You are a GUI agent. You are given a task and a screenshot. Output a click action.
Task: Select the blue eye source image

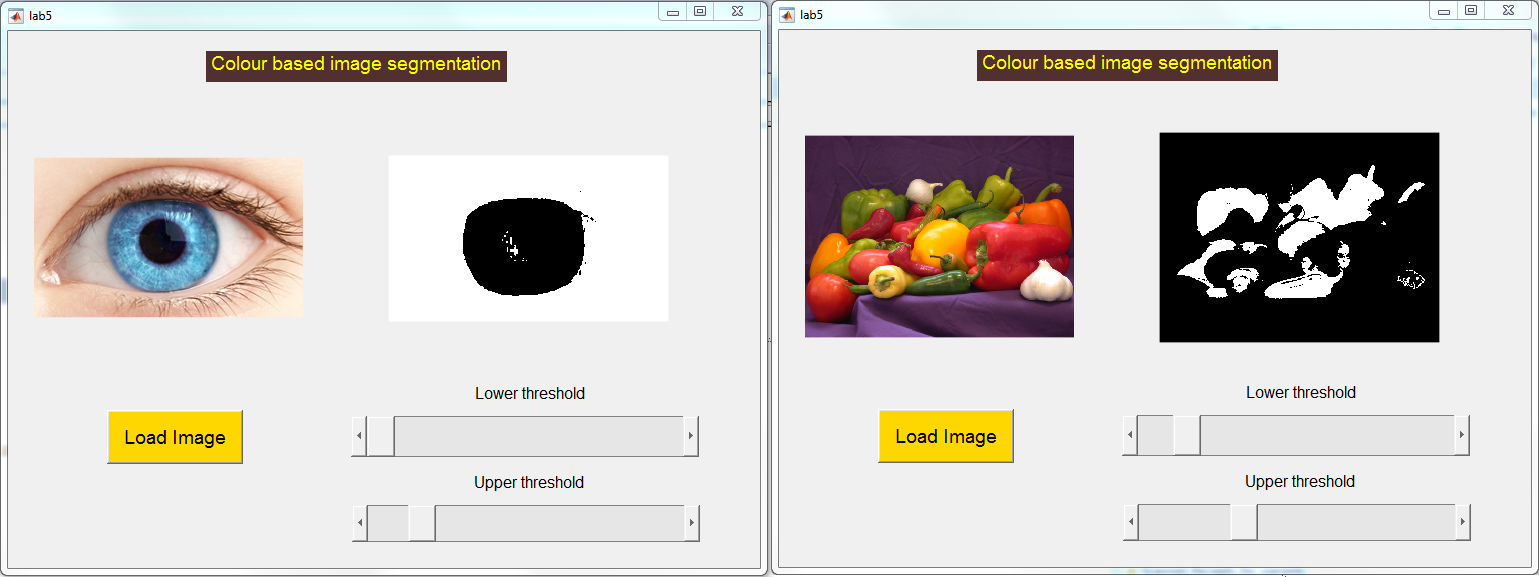pos(168,237)
